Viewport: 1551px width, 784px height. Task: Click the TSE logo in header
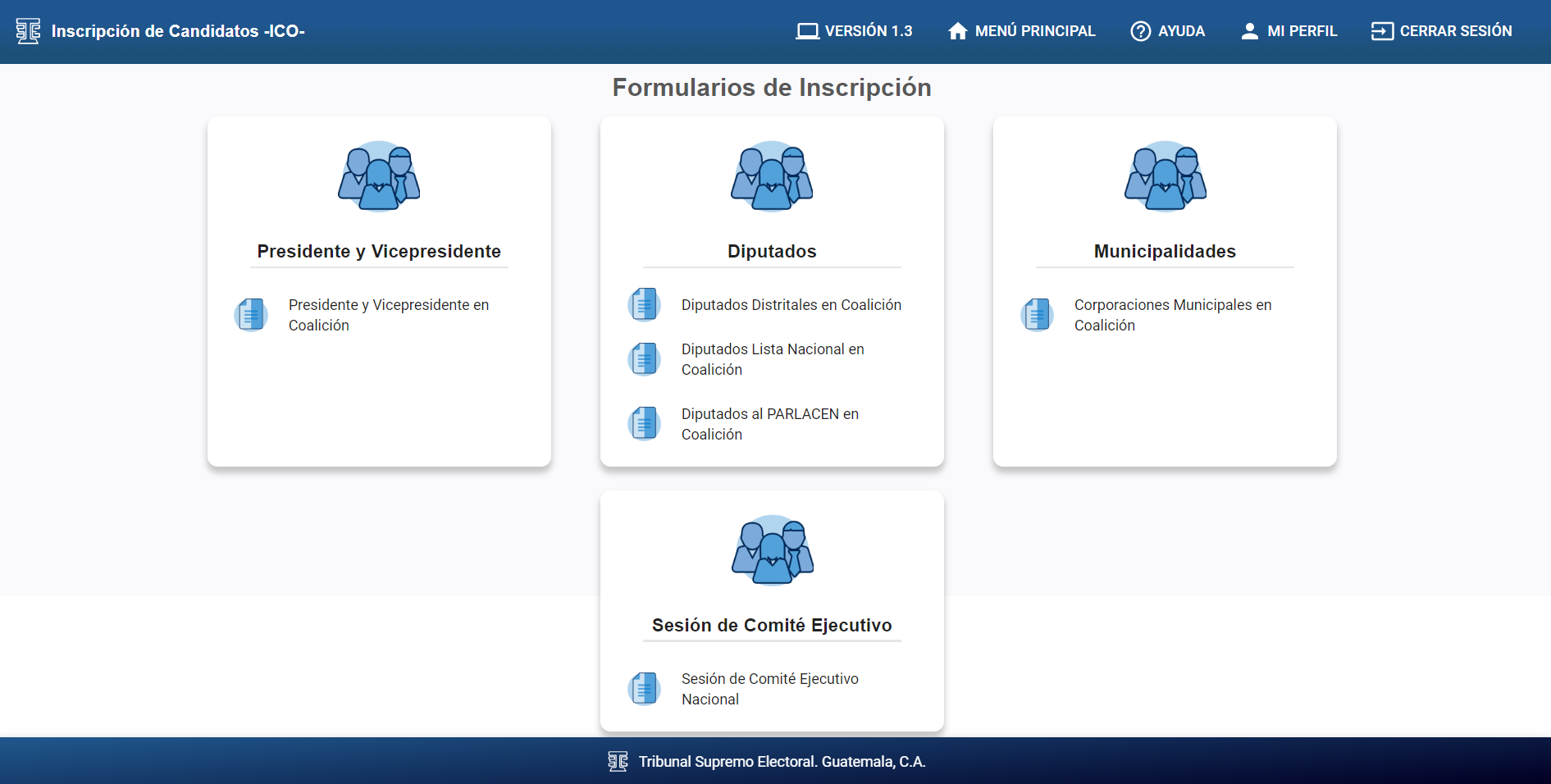(x=28, y=31)
